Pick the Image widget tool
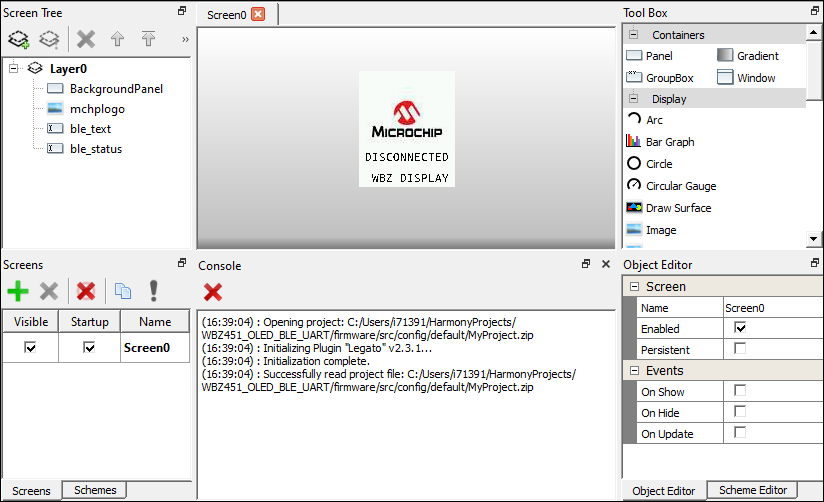Screen dimensions: 824x502 coord(652,230)
